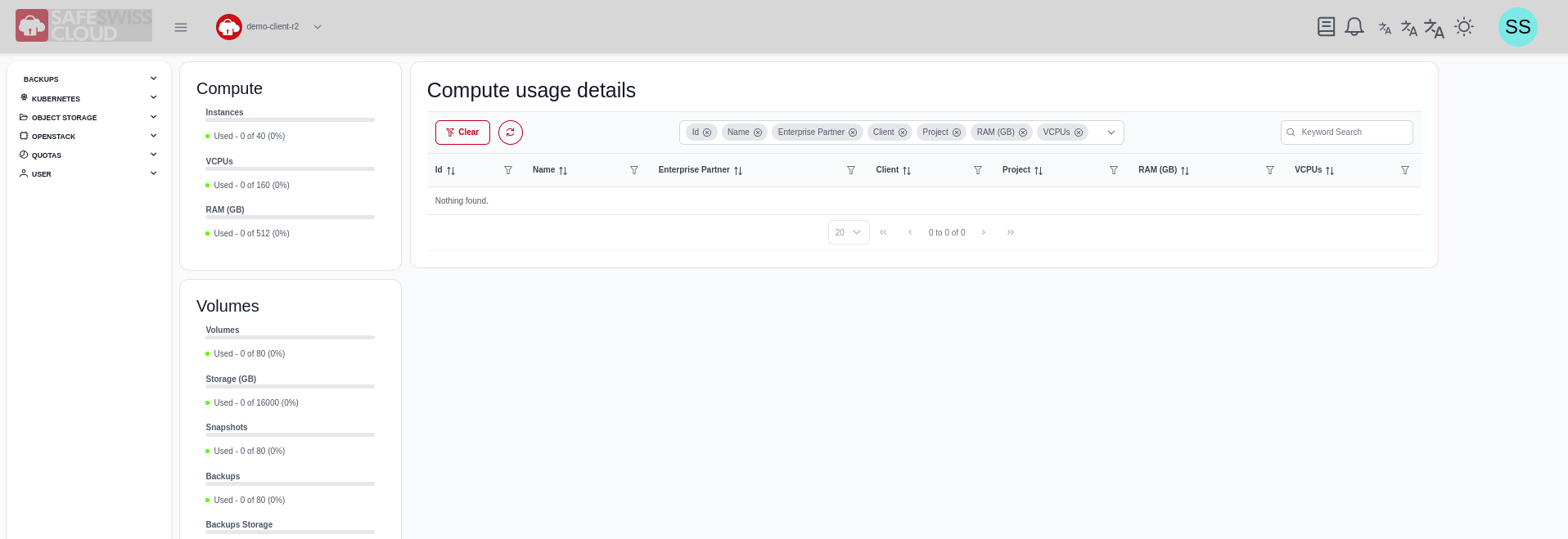Open rows per page dropdown
The width and height of the screenshot is (1568, 539).
click(848, 232)
